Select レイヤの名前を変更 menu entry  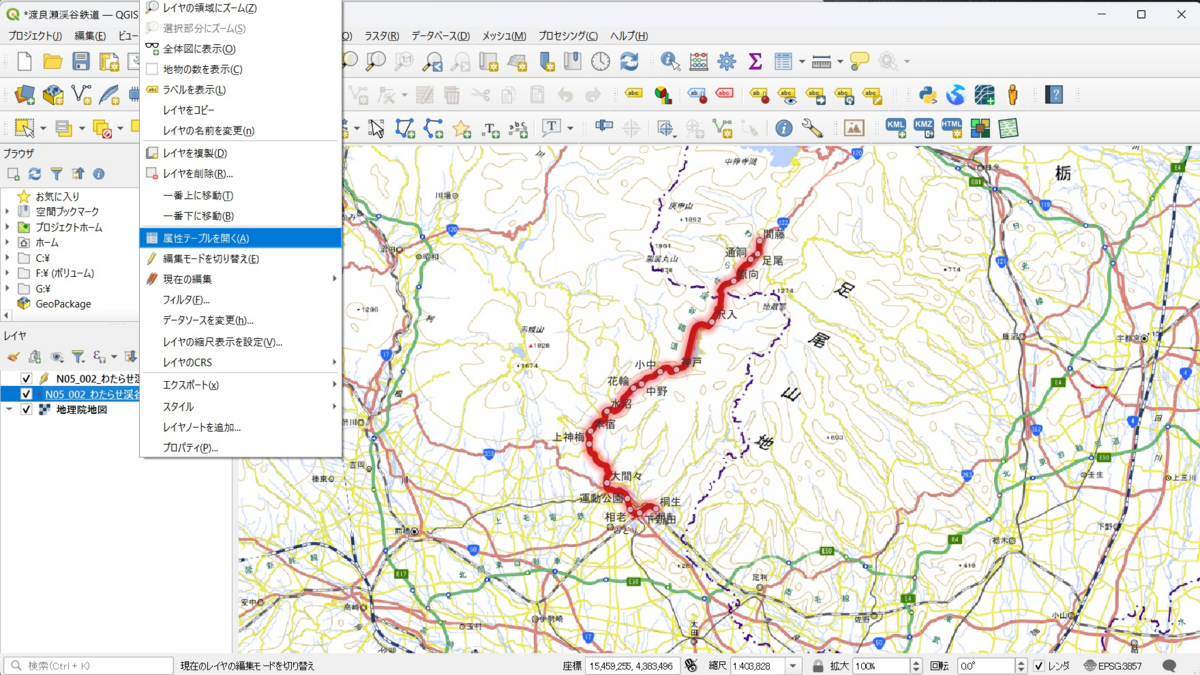(x=240, y=131)
